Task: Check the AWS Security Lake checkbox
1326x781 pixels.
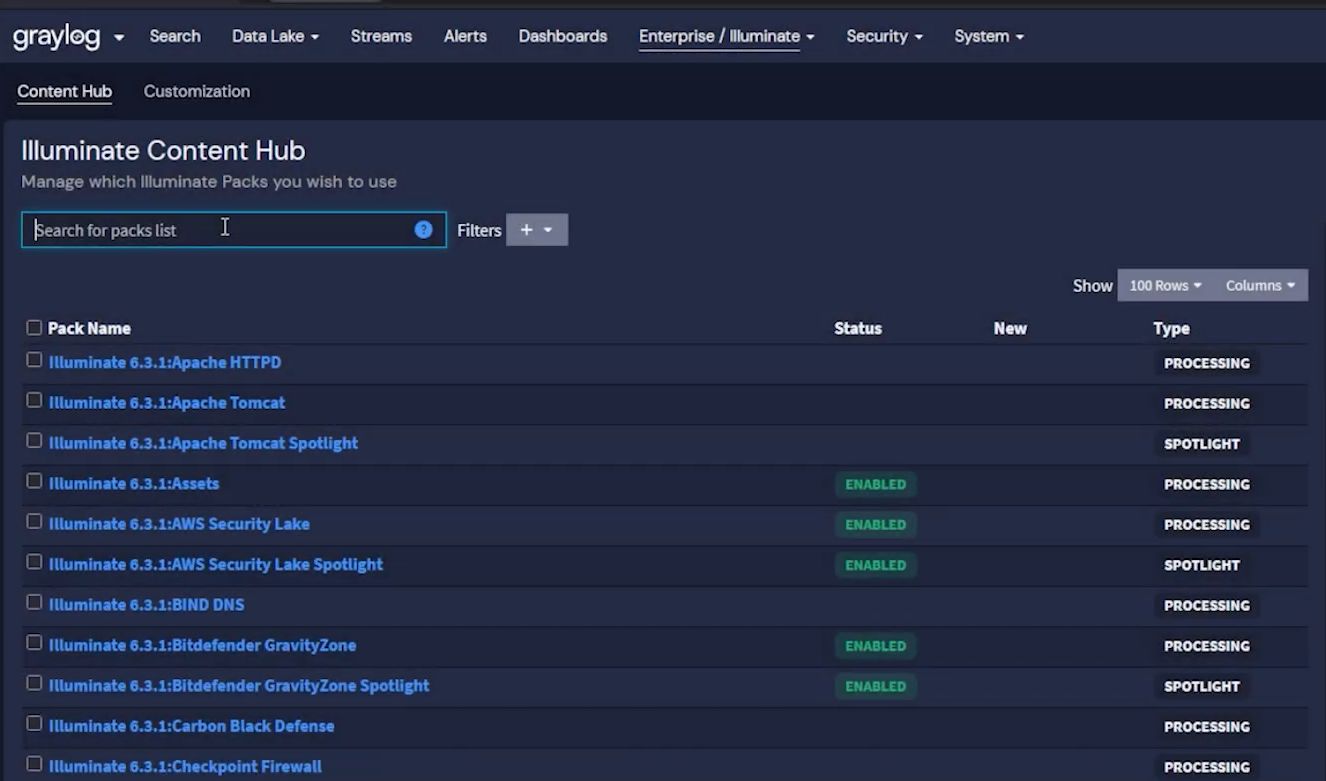Action: click(34, 521)
